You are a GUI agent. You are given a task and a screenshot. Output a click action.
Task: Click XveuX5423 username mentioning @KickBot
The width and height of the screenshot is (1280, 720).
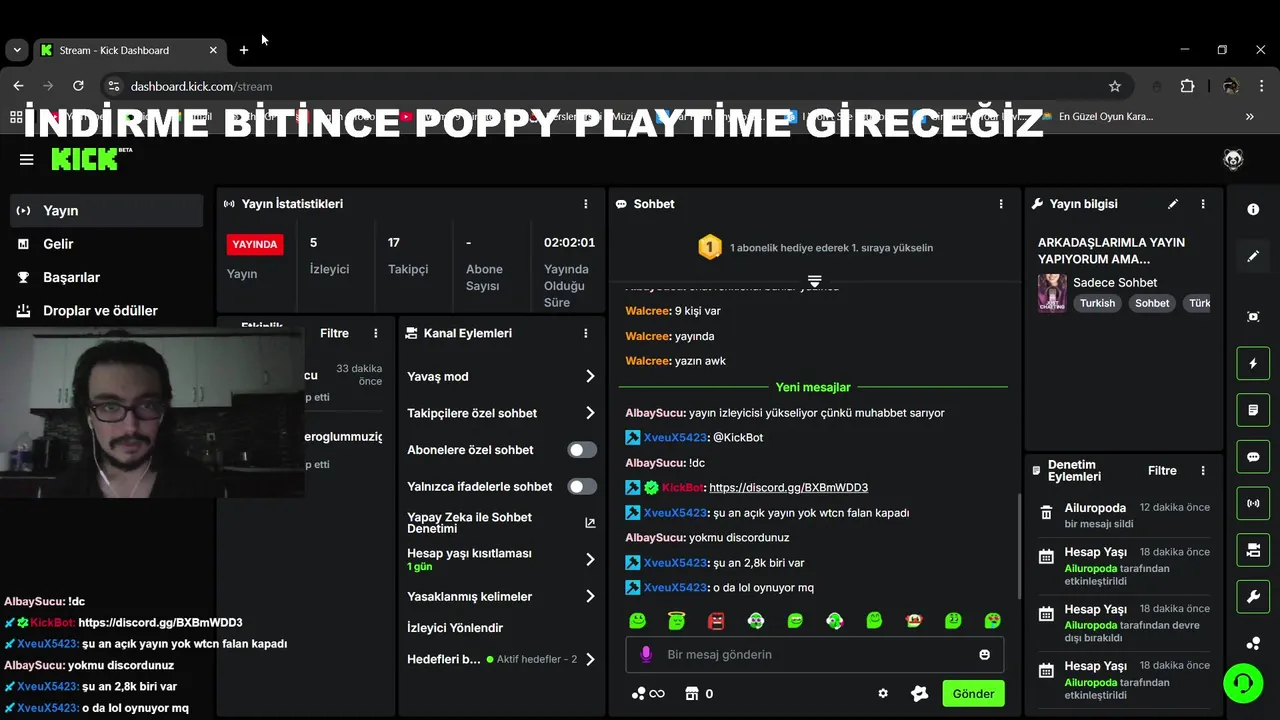[x=675, y=438]
